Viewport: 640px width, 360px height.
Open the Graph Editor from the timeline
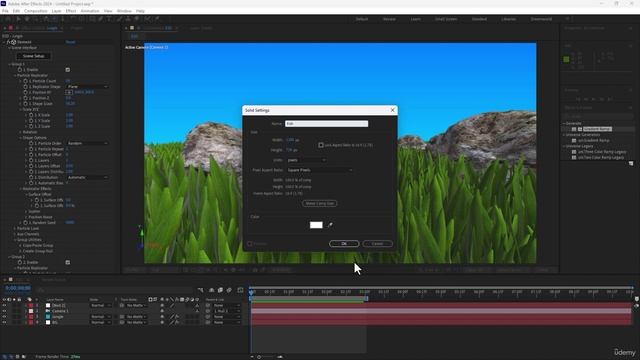click(x=240, y=290)
